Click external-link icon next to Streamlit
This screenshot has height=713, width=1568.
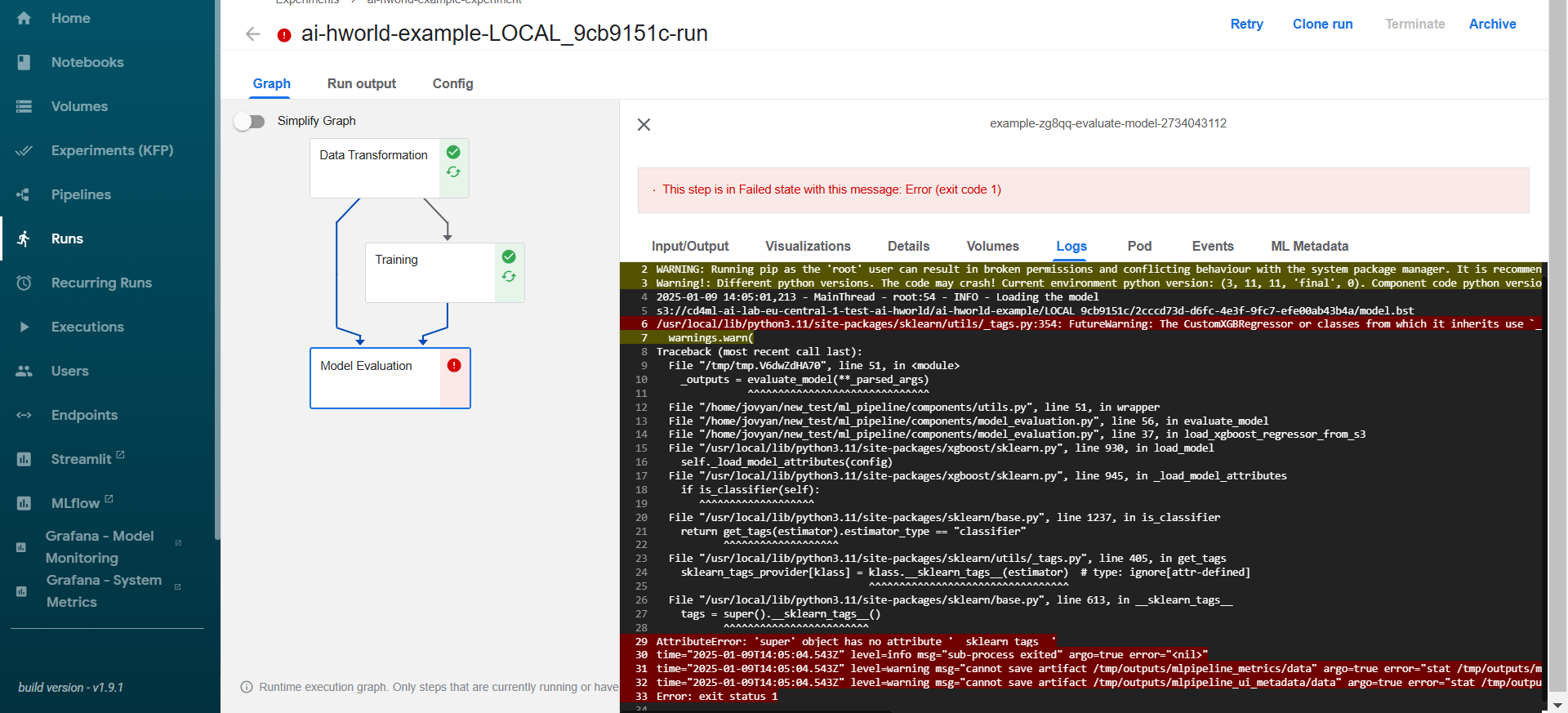pos(121,454)
